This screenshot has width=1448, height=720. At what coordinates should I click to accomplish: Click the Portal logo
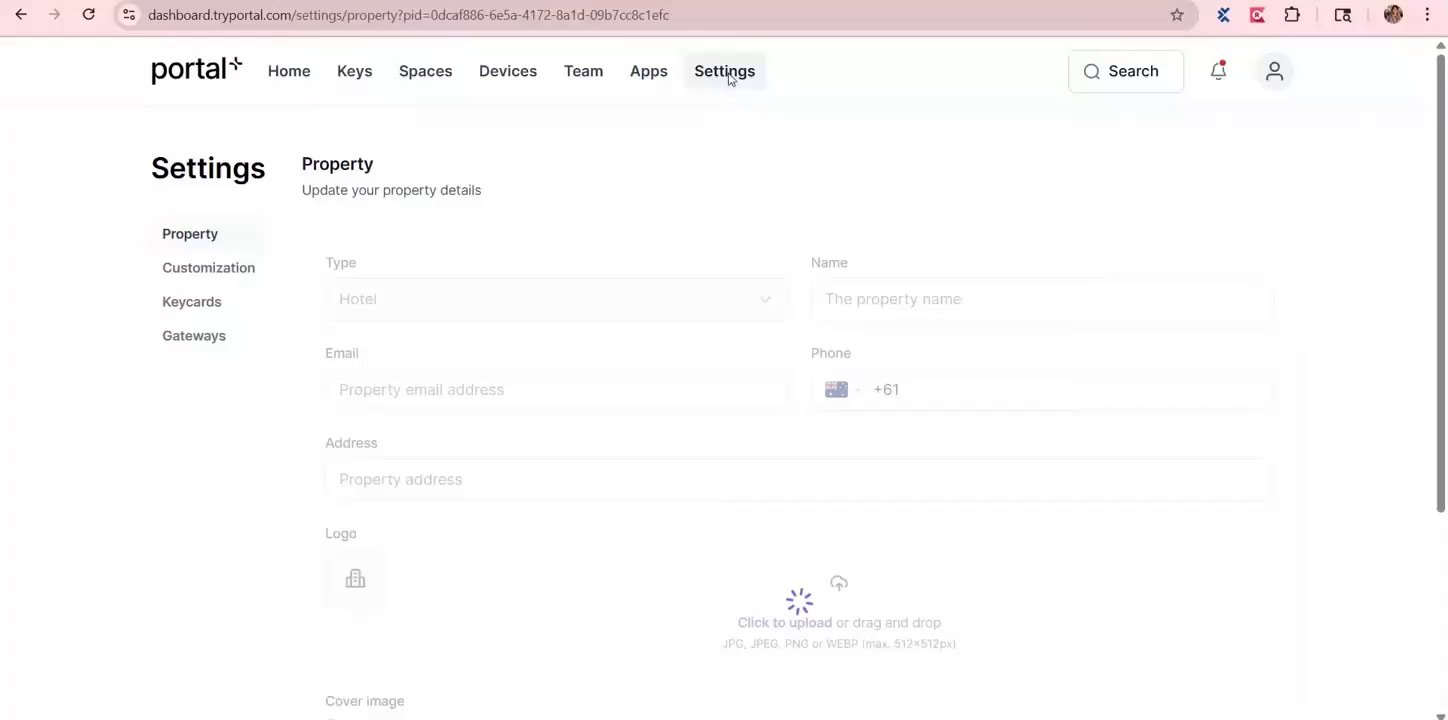(196, 70)
